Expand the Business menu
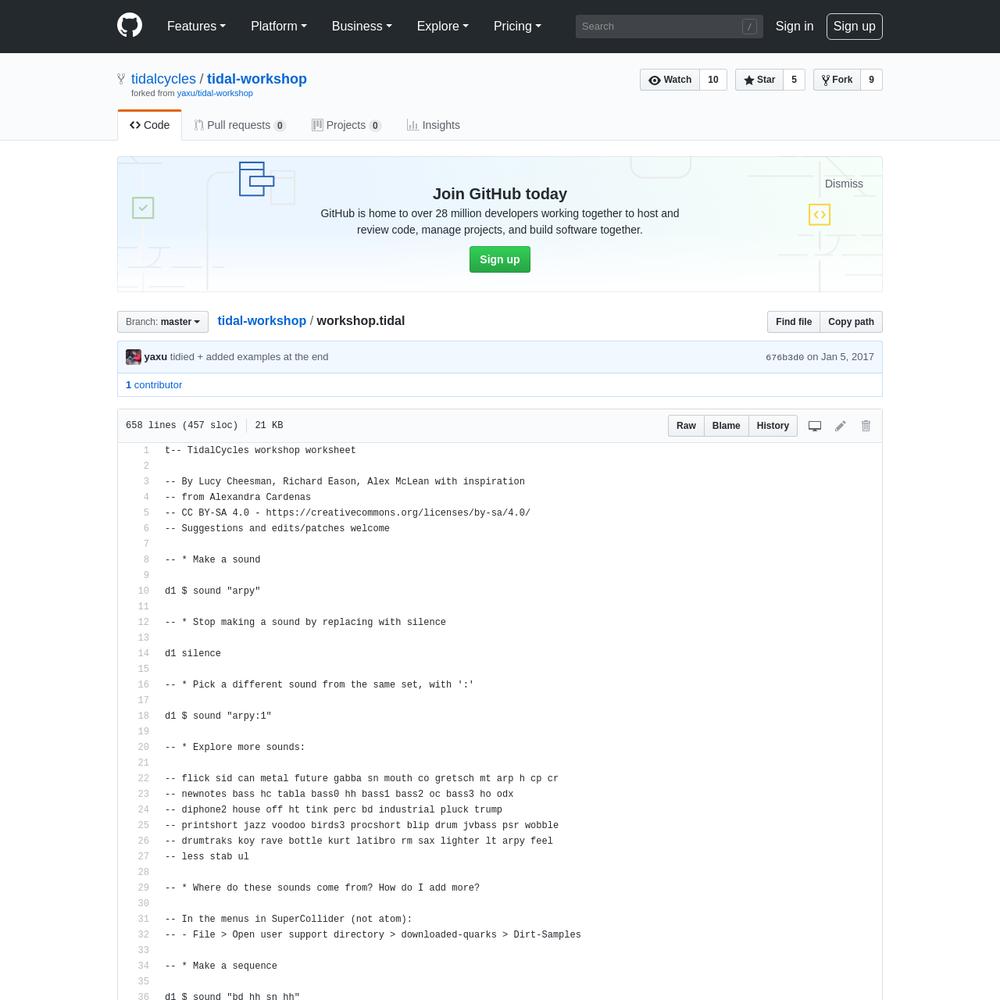 (362, 26)
